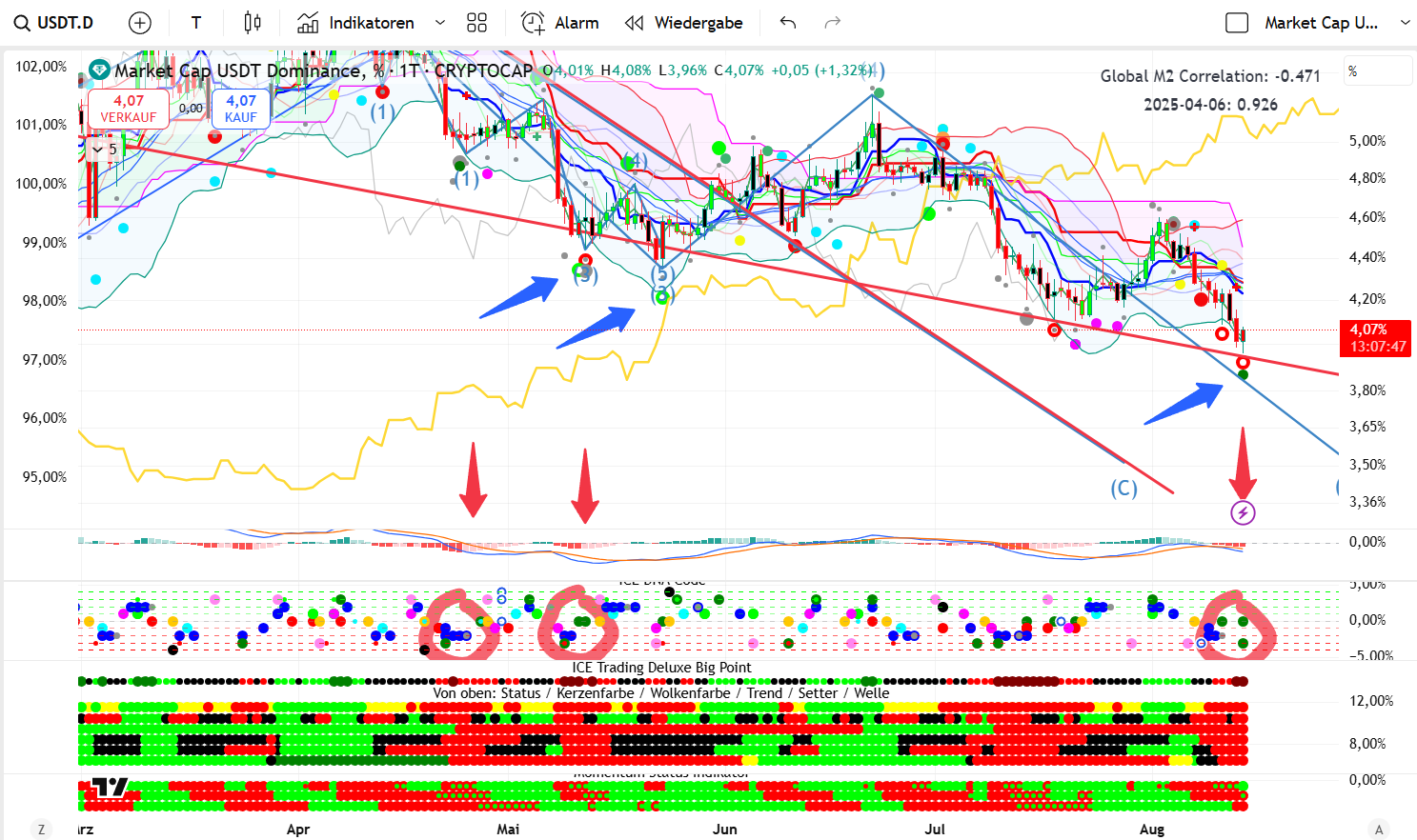Create an alert via Alarm button
Viewport: 1417px width, 840px height.
(560, 23)
